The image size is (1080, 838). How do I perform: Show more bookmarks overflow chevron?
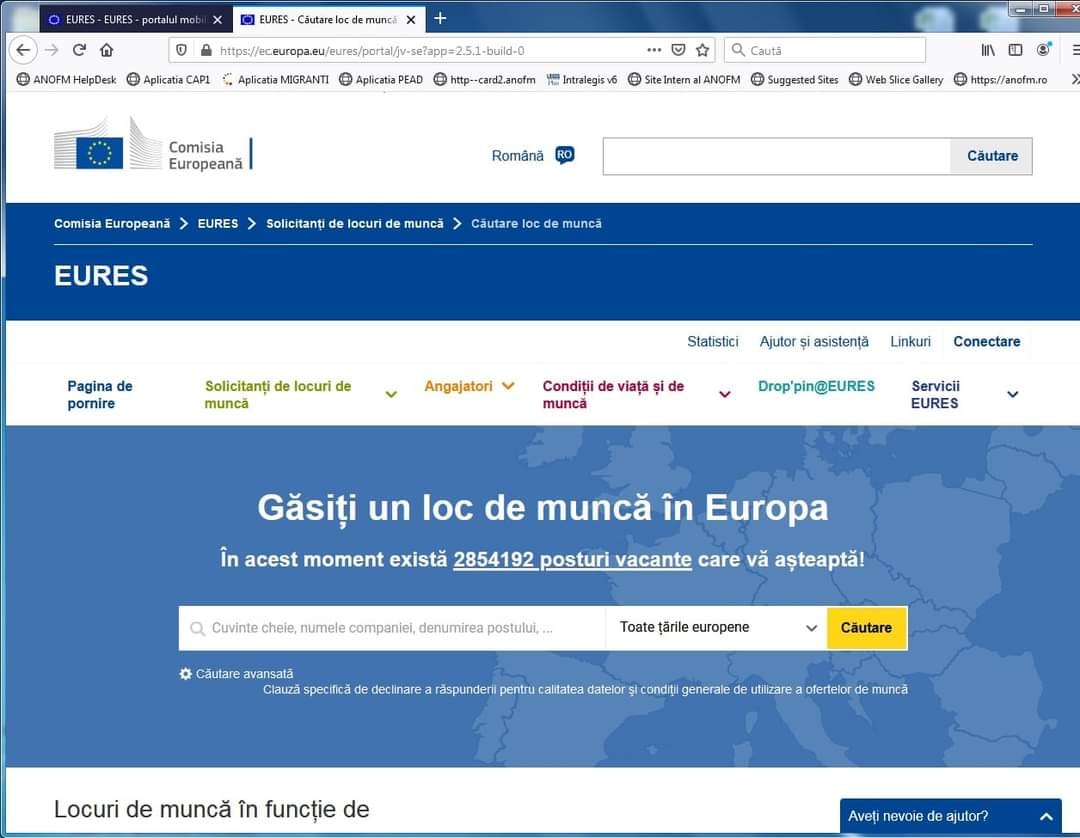(x=1074, y=79)
